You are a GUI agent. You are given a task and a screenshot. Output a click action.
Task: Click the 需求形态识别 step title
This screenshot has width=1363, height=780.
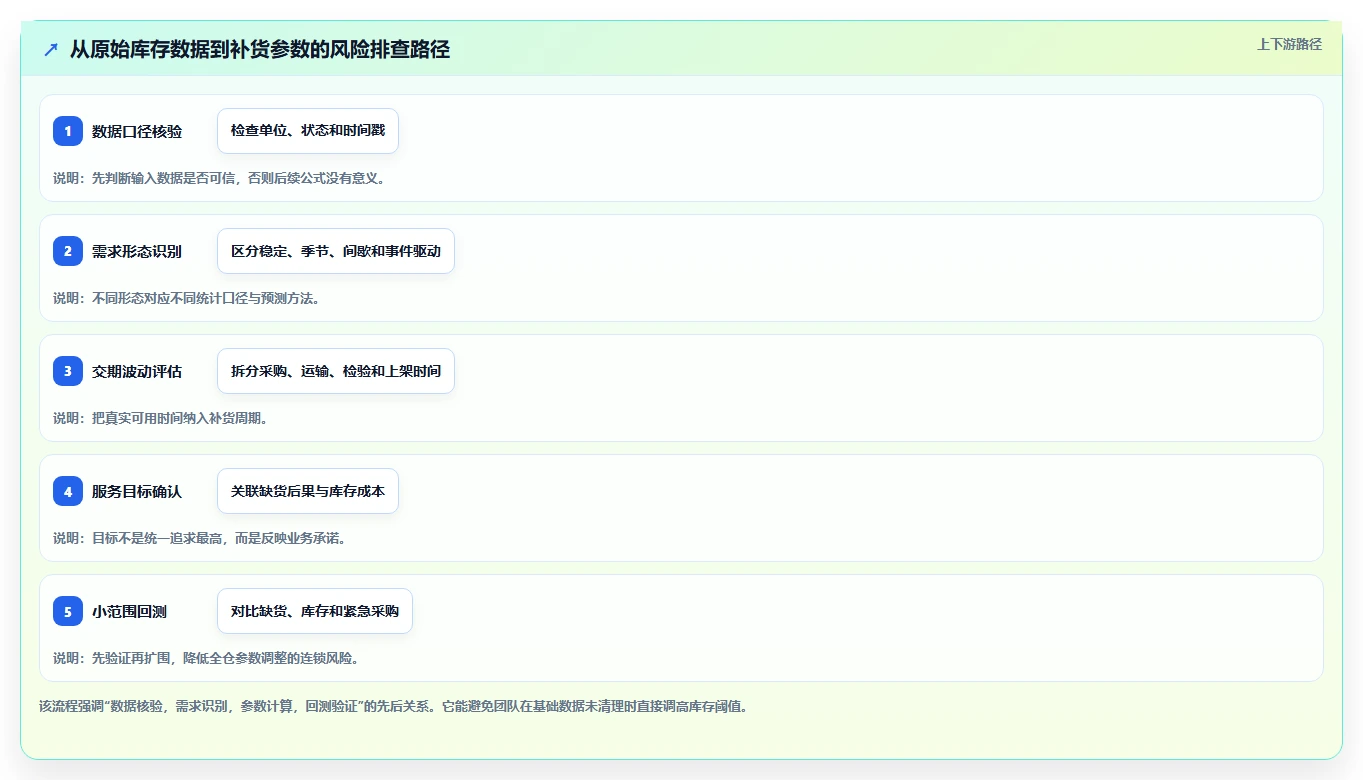click(137, 251)
